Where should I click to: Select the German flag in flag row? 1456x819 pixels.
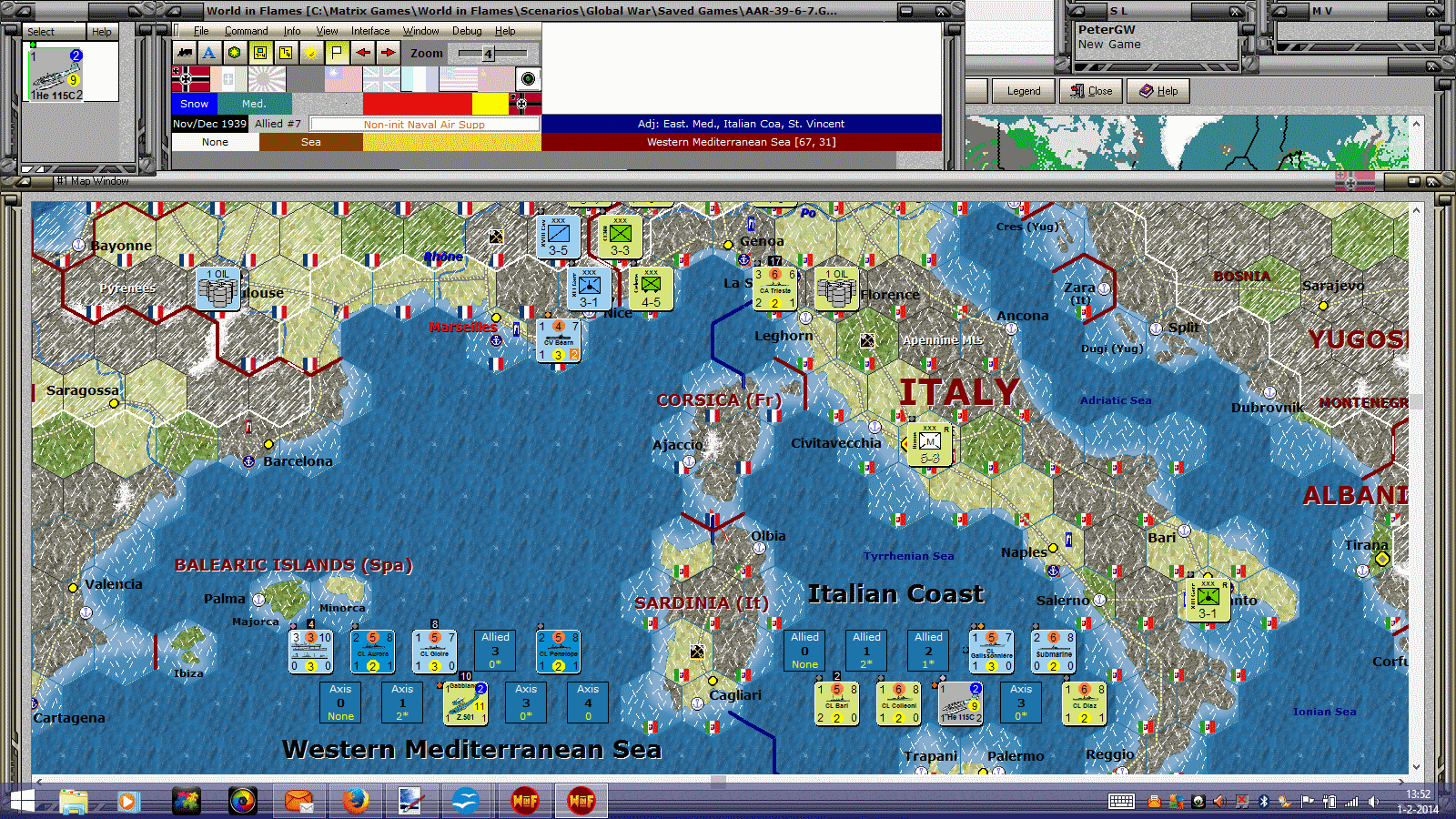tap(190, 79)
